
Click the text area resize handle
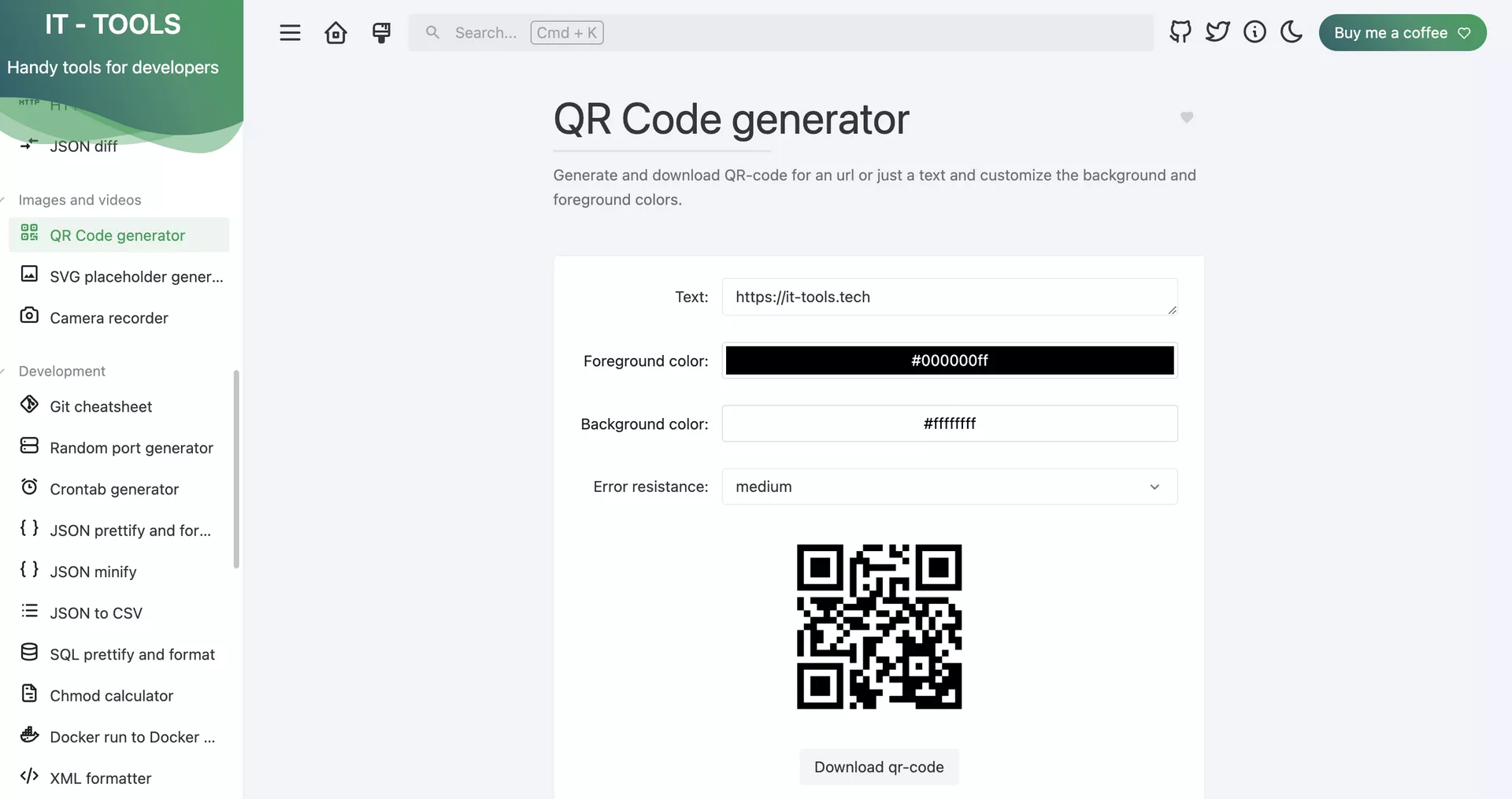coord(1172,310)
